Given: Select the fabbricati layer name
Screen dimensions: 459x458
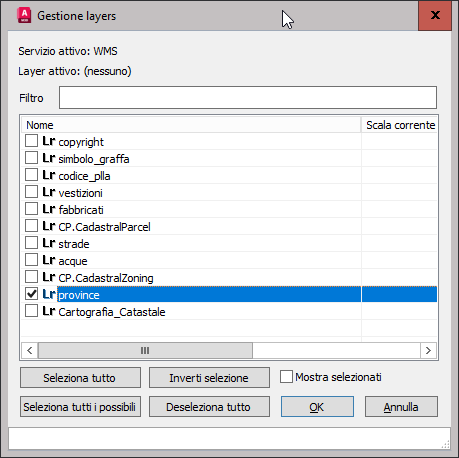Looking at the screenshot, I should (x=81, y=210).
